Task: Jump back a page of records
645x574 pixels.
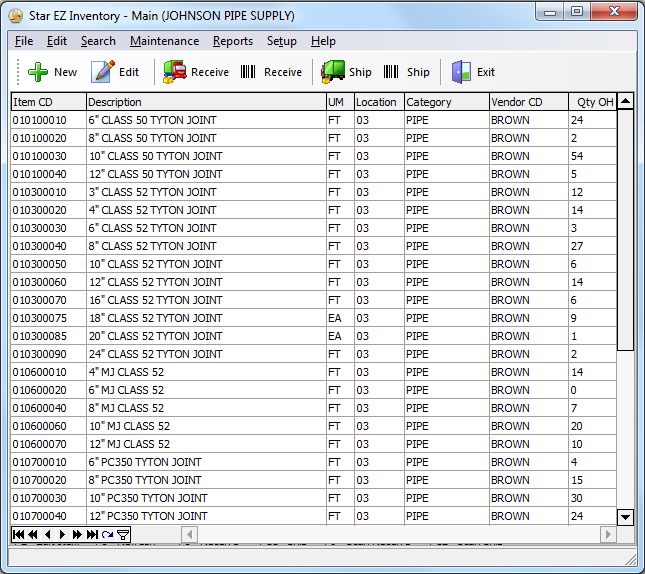Action: [x=33, y=534]
